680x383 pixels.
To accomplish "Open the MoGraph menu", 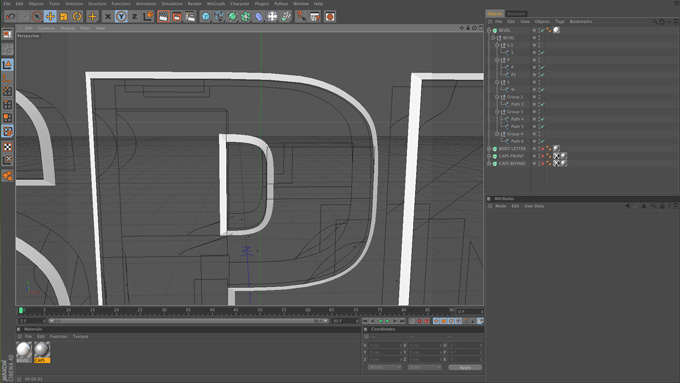I will pyautogui.click(x=216, y=4).
